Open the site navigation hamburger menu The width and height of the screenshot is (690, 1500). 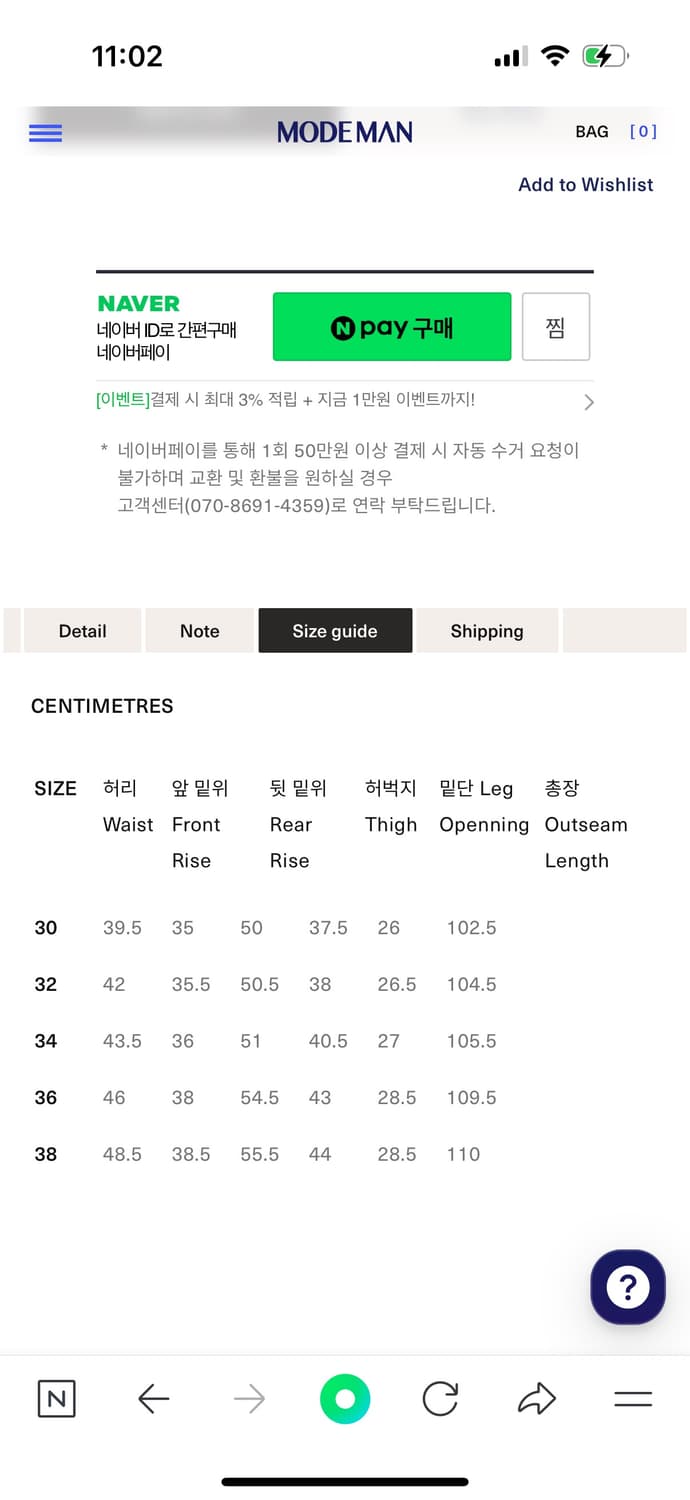pos(45,132)
